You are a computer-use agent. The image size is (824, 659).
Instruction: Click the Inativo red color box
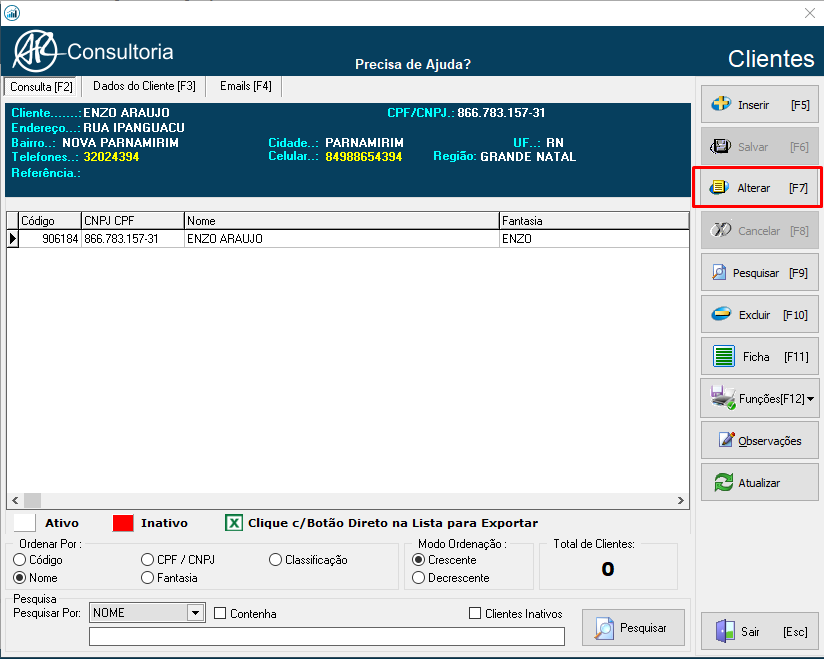pos(123,523)
